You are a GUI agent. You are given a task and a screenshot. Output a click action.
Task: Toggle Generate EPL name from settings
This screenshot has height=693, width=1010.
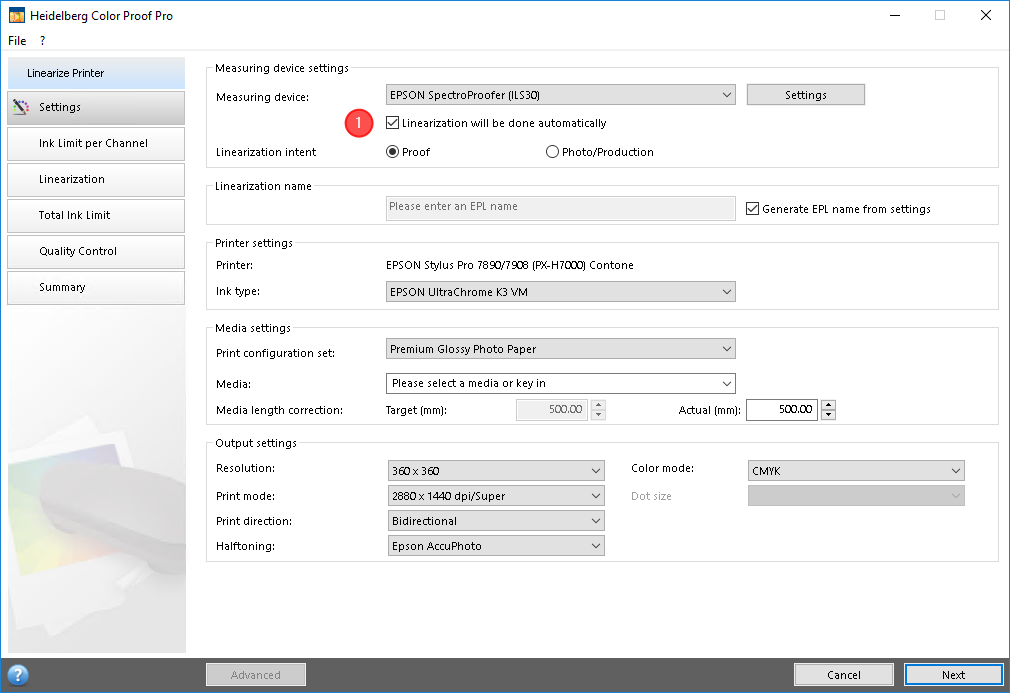752,209
